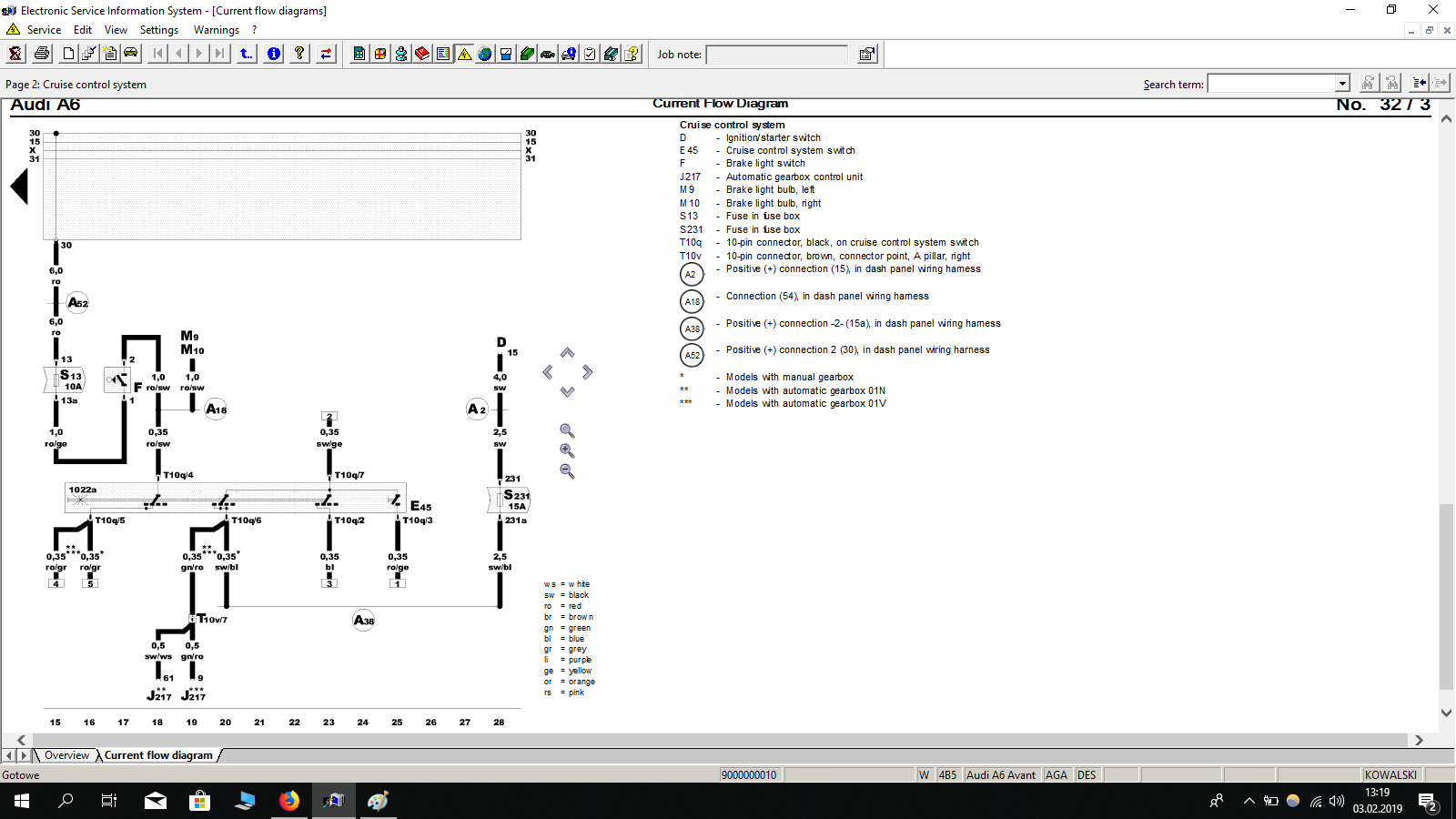Click the yellow electrical warning triangle icon
This screenshot has height=819, width=1456.
pos(464,54)
